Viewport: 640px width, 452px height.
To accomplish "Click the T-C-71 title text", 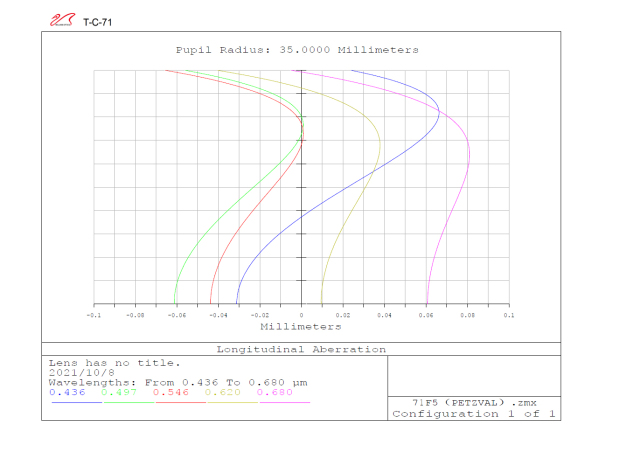I will coord(97,21).
